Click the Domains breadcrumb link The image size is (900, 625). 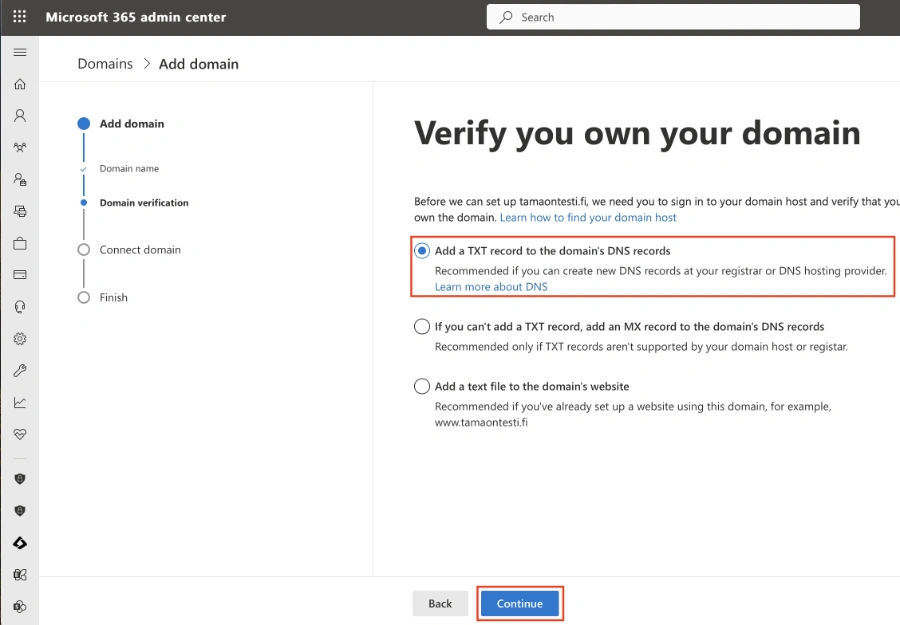tap(105, 64)
